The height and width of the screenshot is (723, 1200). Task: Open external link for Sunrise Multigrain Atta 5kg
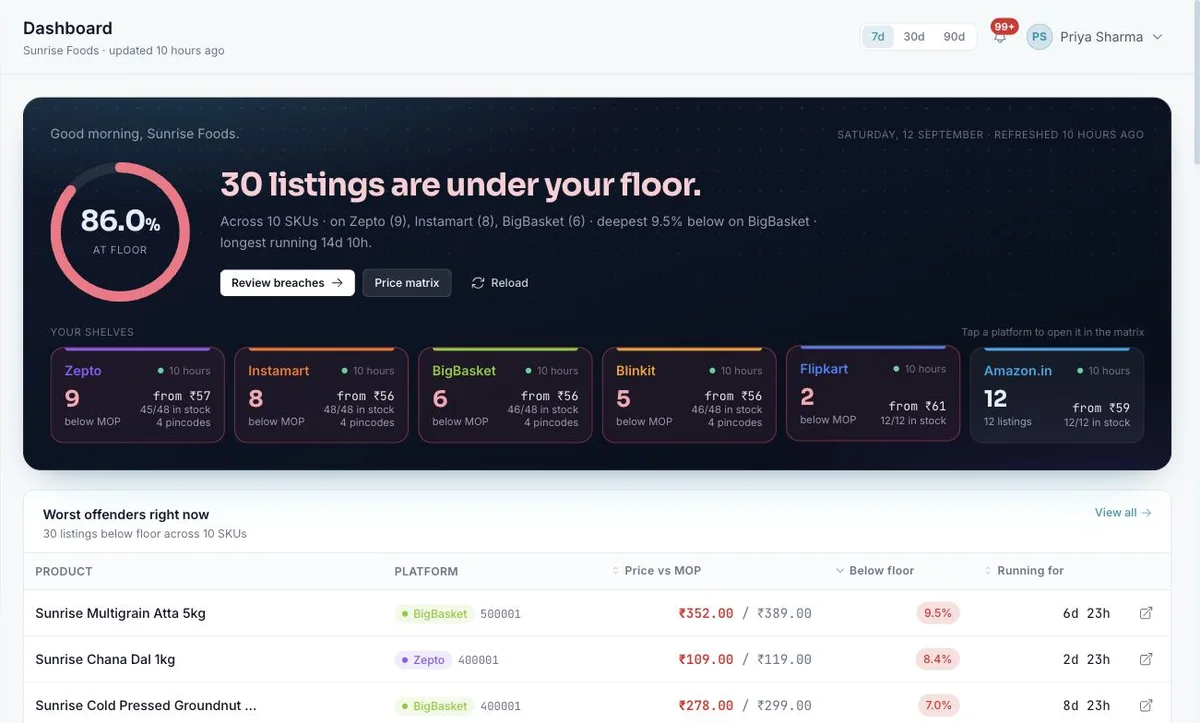tap(1146, 613)
